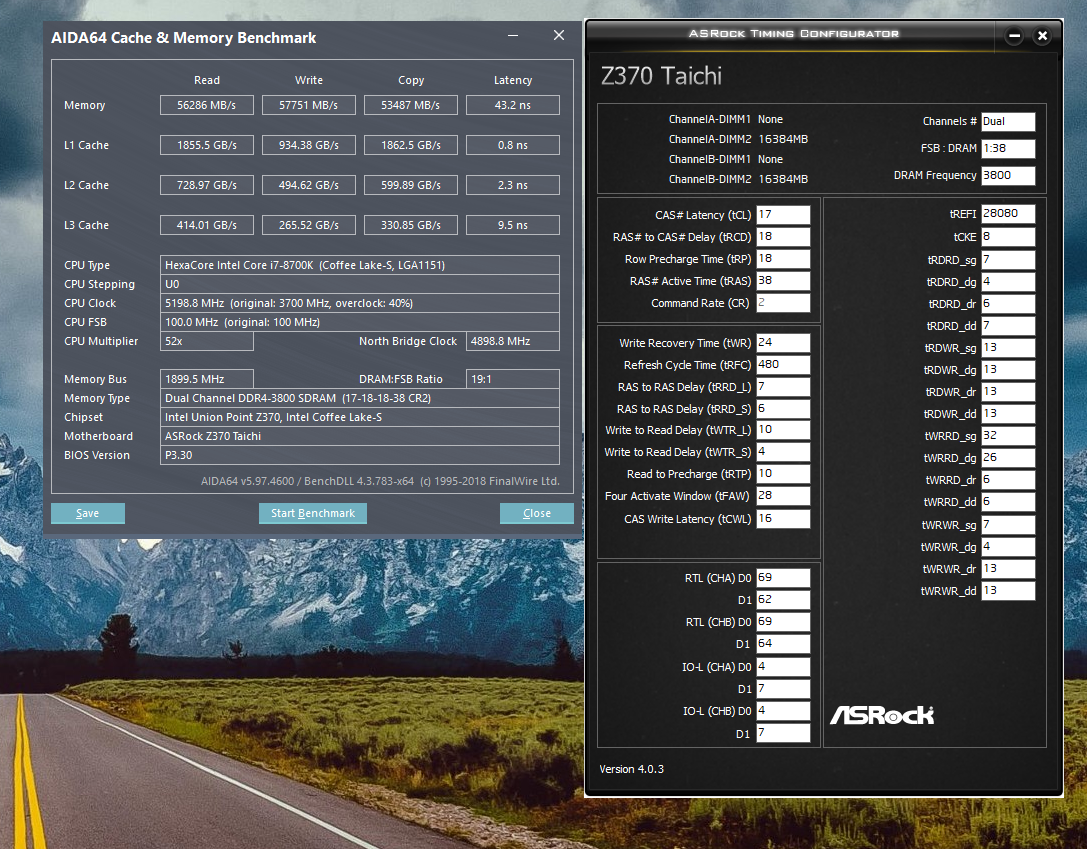Click the DRAM Frequency field 3800
This screenshot has height=849, width=1087.
[1008, 175]
